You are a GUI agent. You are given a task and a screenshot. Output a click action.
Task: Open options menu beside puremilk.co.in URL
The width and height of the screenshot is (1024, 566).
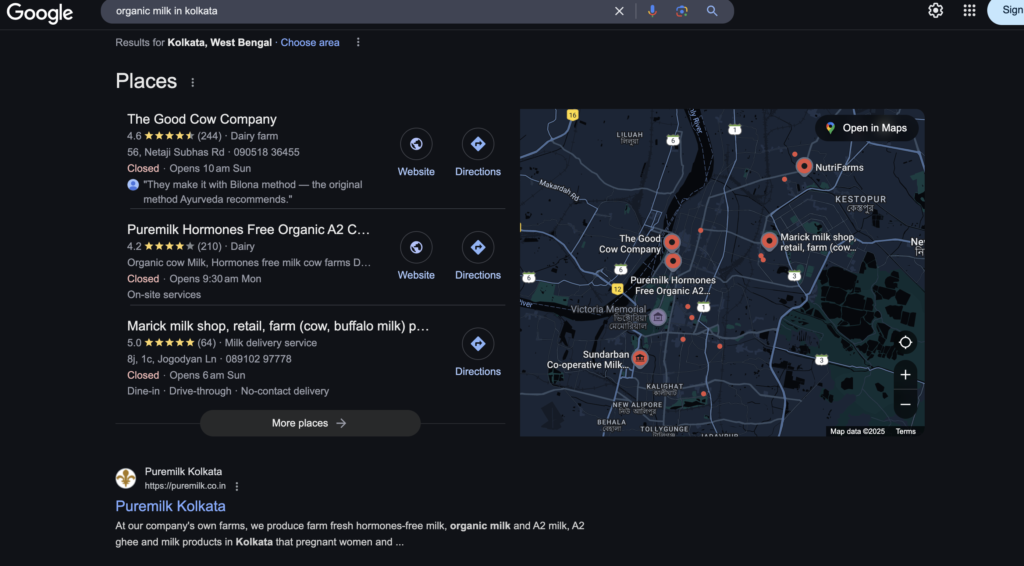(x=237, y=486)
